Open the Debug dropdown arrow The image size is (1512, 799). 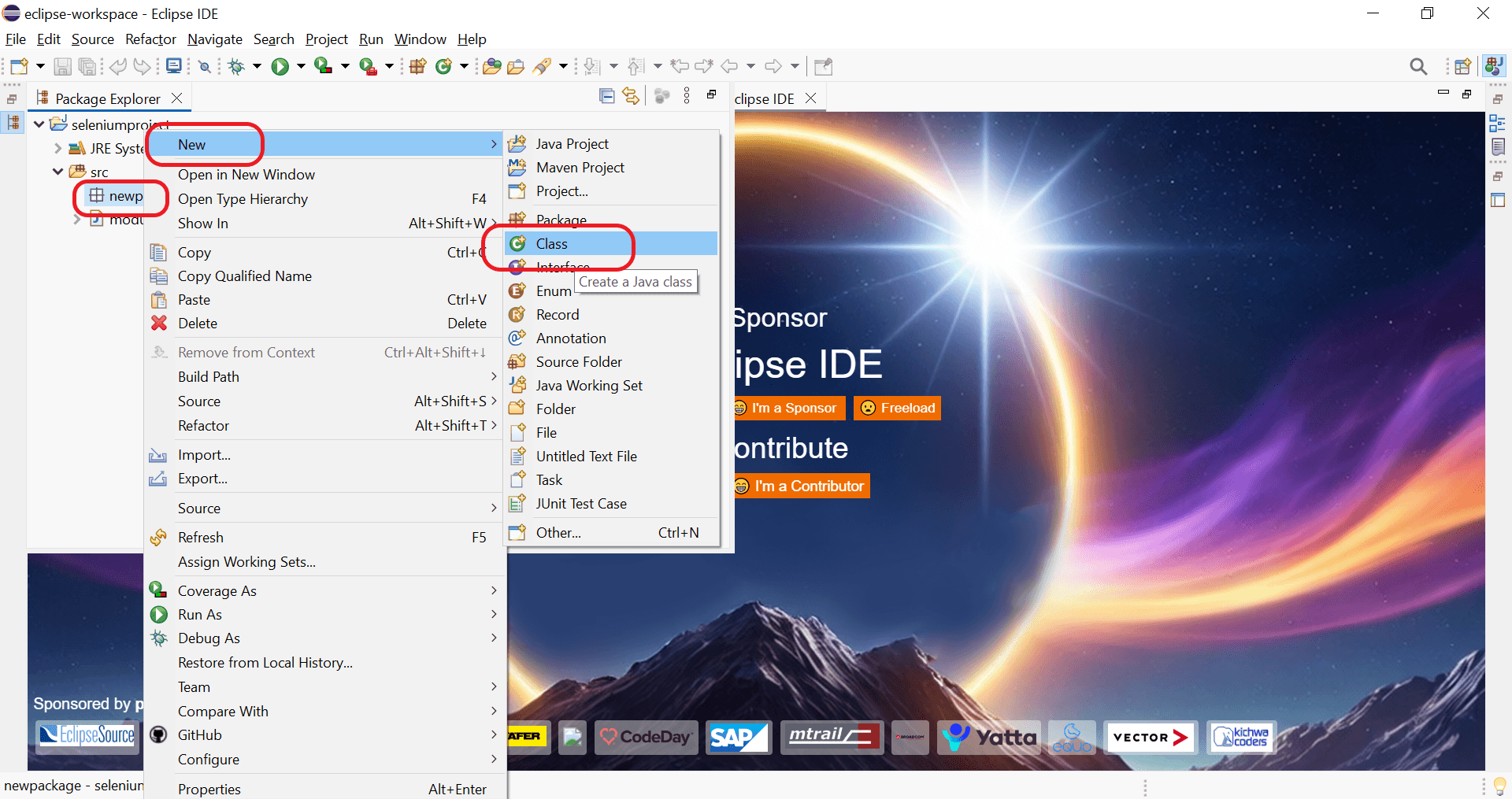257,67
